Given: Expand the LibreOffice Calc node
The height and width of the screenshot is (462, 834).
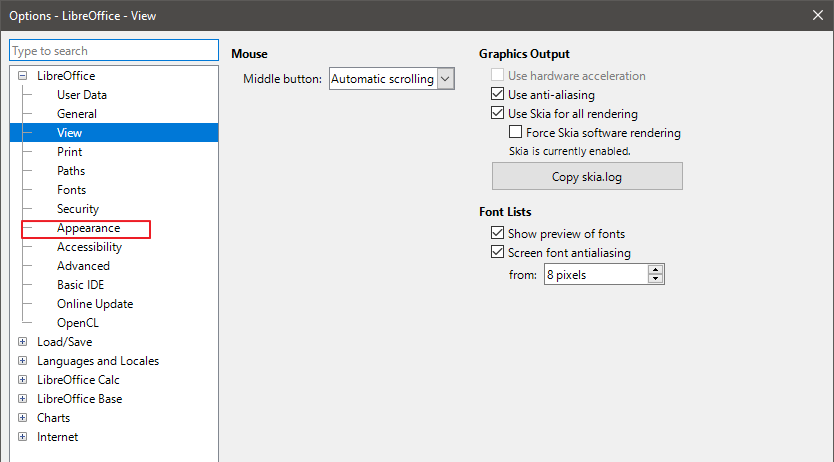Looking at the screenshot, I should point(22,380).
